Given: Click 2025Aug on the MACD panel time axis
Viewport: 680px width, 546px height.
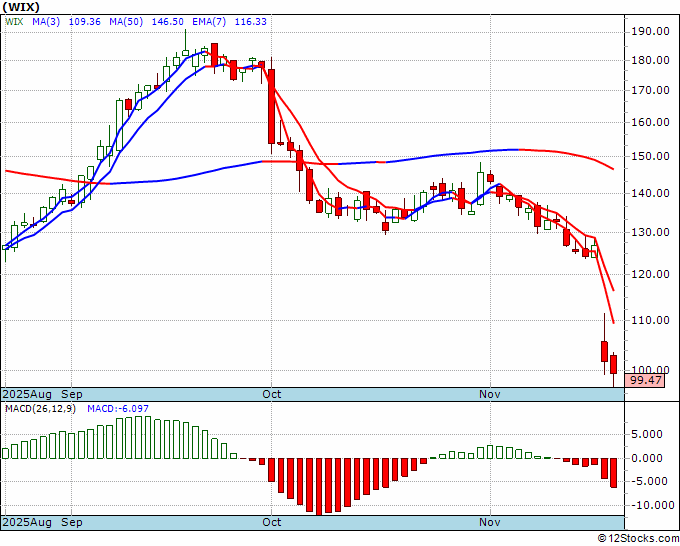Looking at the screenshot, I should point(27,522).
